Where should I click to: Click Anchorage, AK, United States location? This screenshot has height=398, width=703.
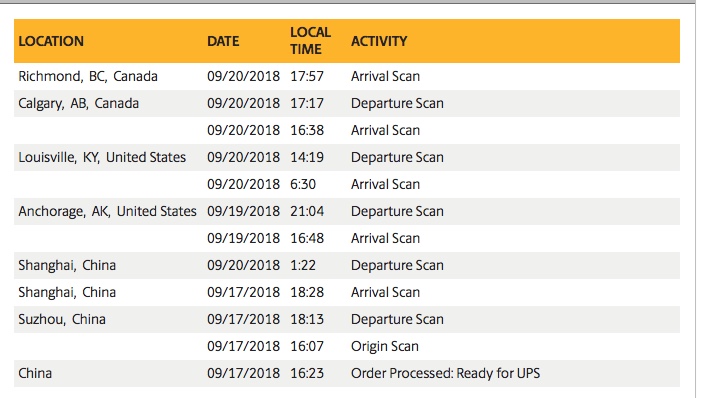[x=107, y=211]
